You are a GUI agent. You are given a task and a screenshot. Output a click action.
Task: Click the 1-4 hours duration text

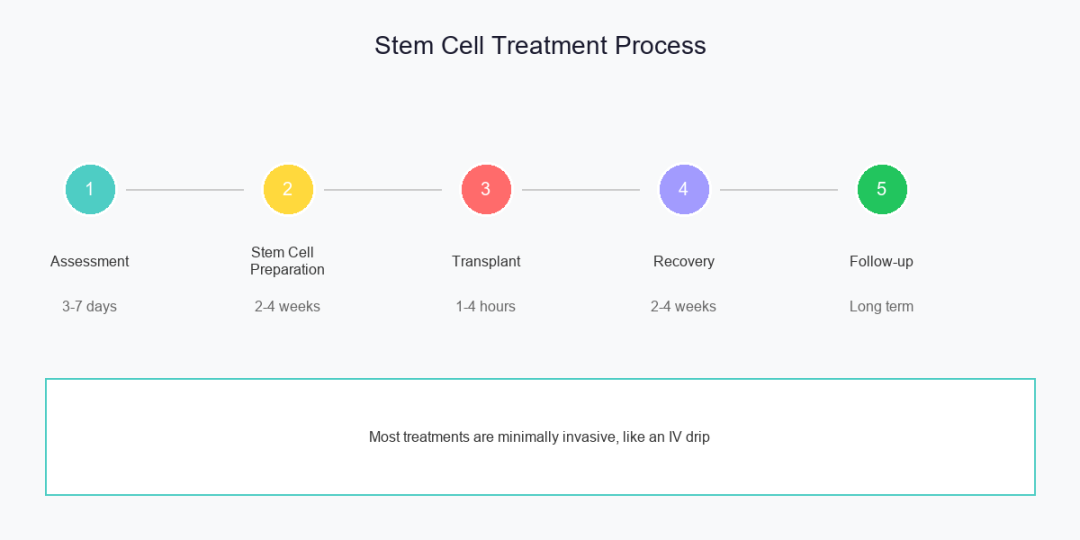click(x=486, y=306)
